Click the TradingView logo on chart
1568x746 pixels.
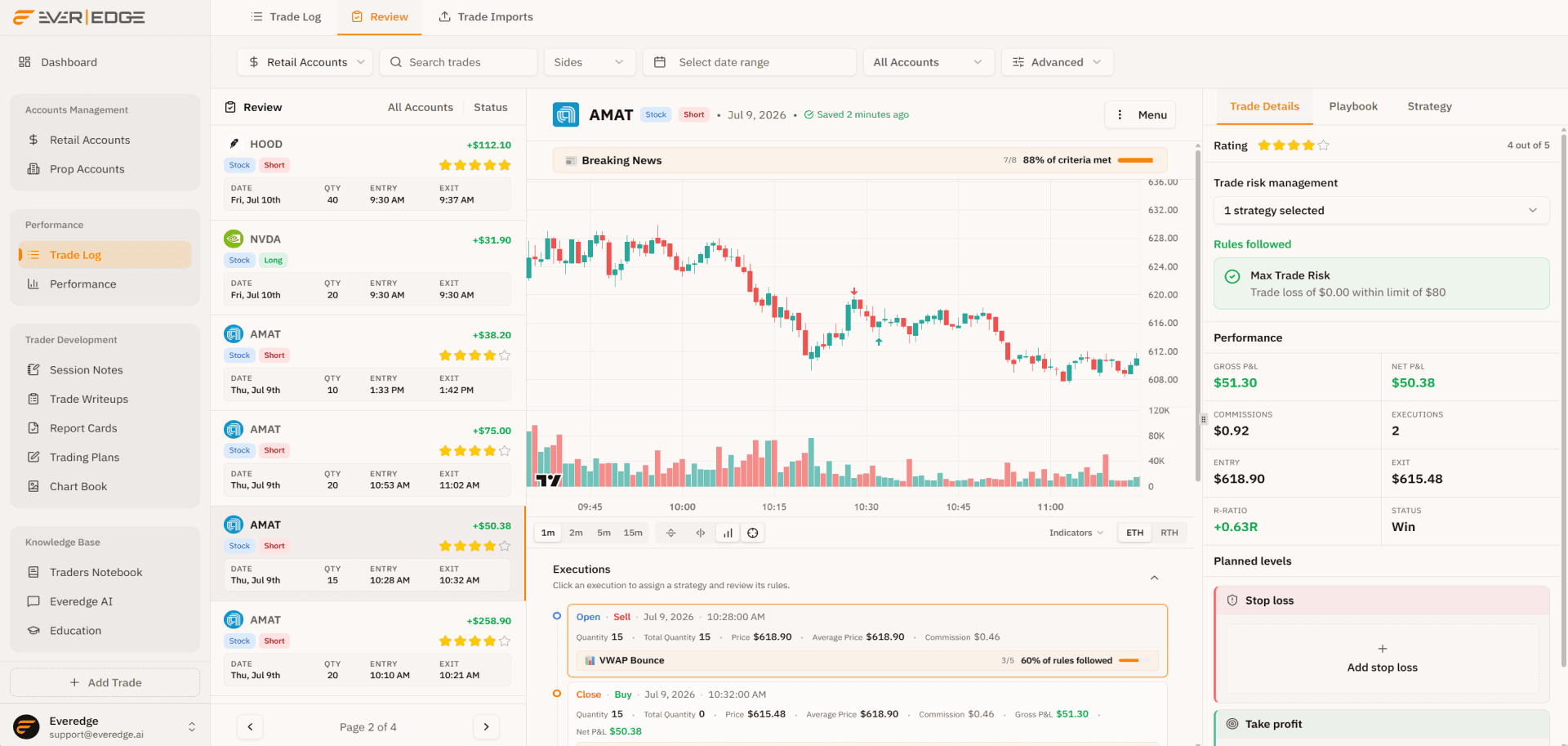click(548, 480)
